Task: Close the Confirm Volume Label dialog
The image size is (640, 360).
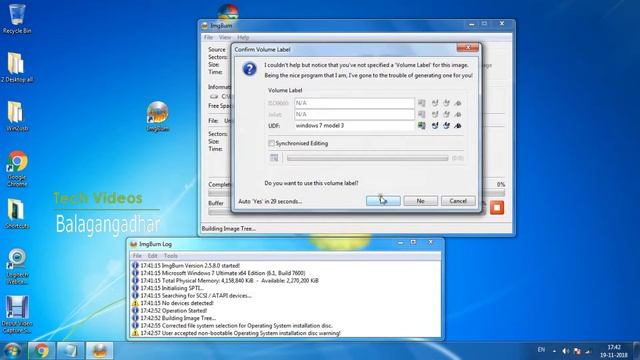Action: (x=468, y=48)
